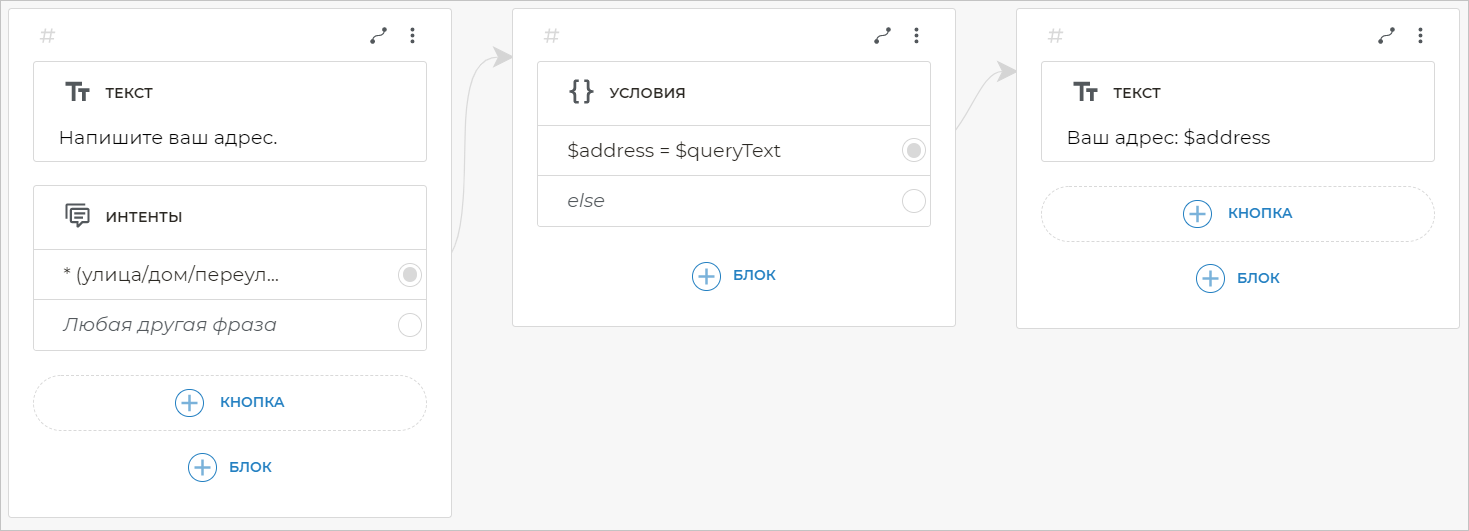
Task: Click the hash label on the conditions card
Action: click(551, 36)
